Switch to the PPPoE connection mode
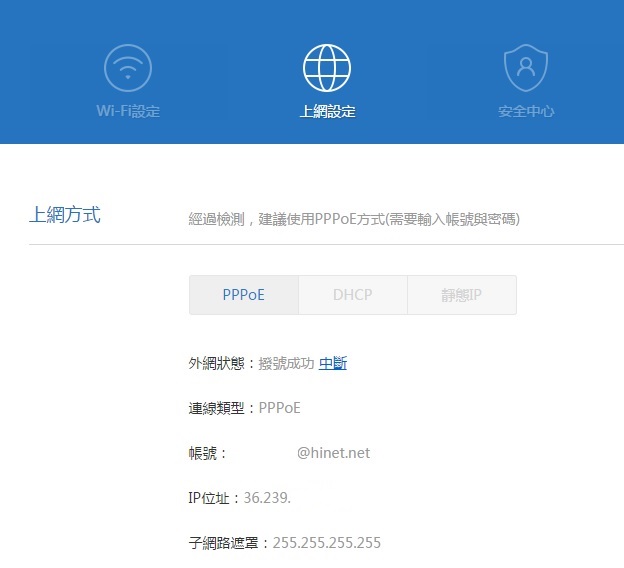The width and height of the screenshot is (624, 568). [x=244, y=295]
